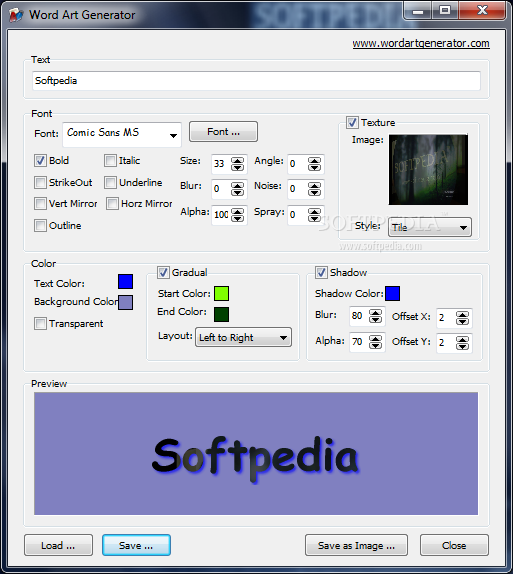Image resolution: width=513 pixels, height=574 pixels.
Task: Click the Size value field showing 33
Action: [x=221, y=164]
